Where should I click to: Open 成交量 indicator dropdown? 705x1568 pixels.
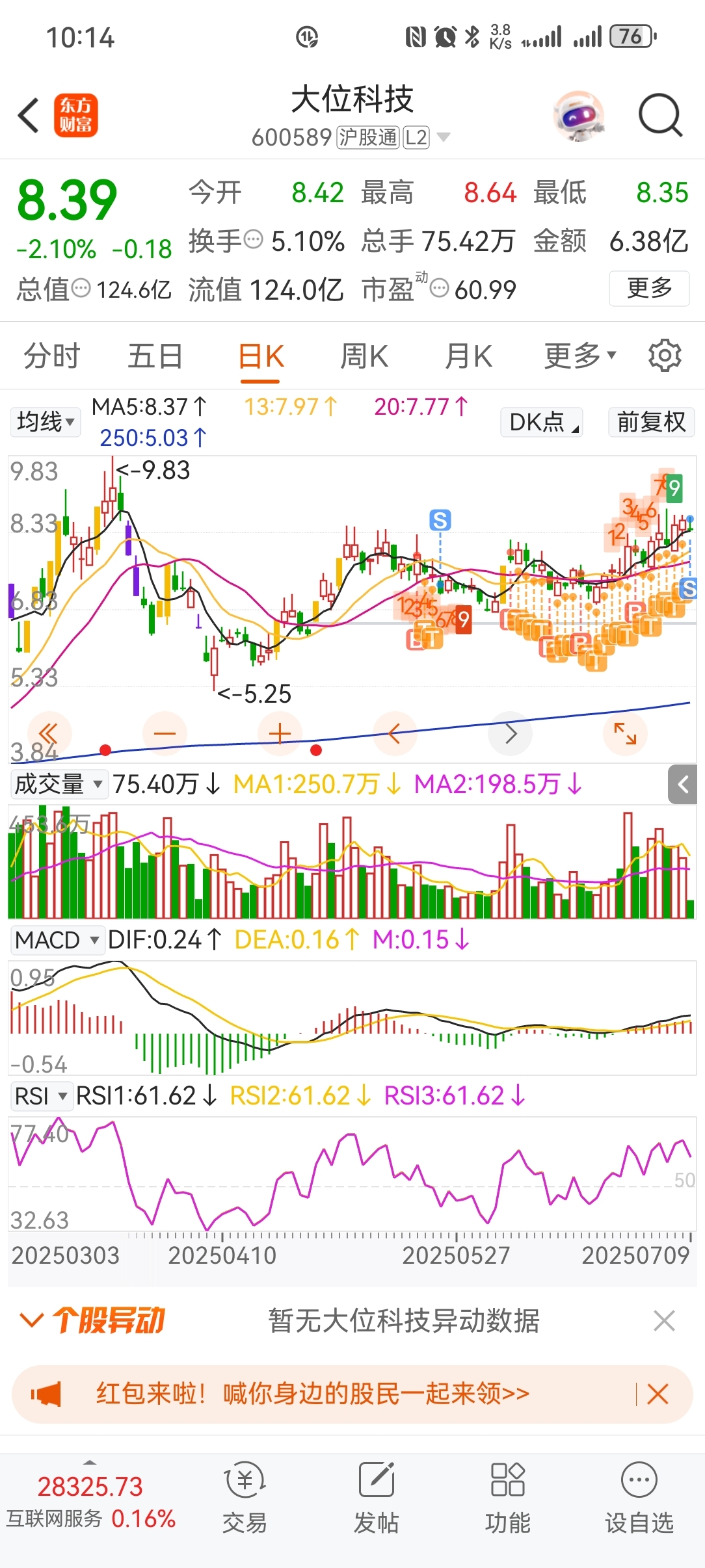58,784
